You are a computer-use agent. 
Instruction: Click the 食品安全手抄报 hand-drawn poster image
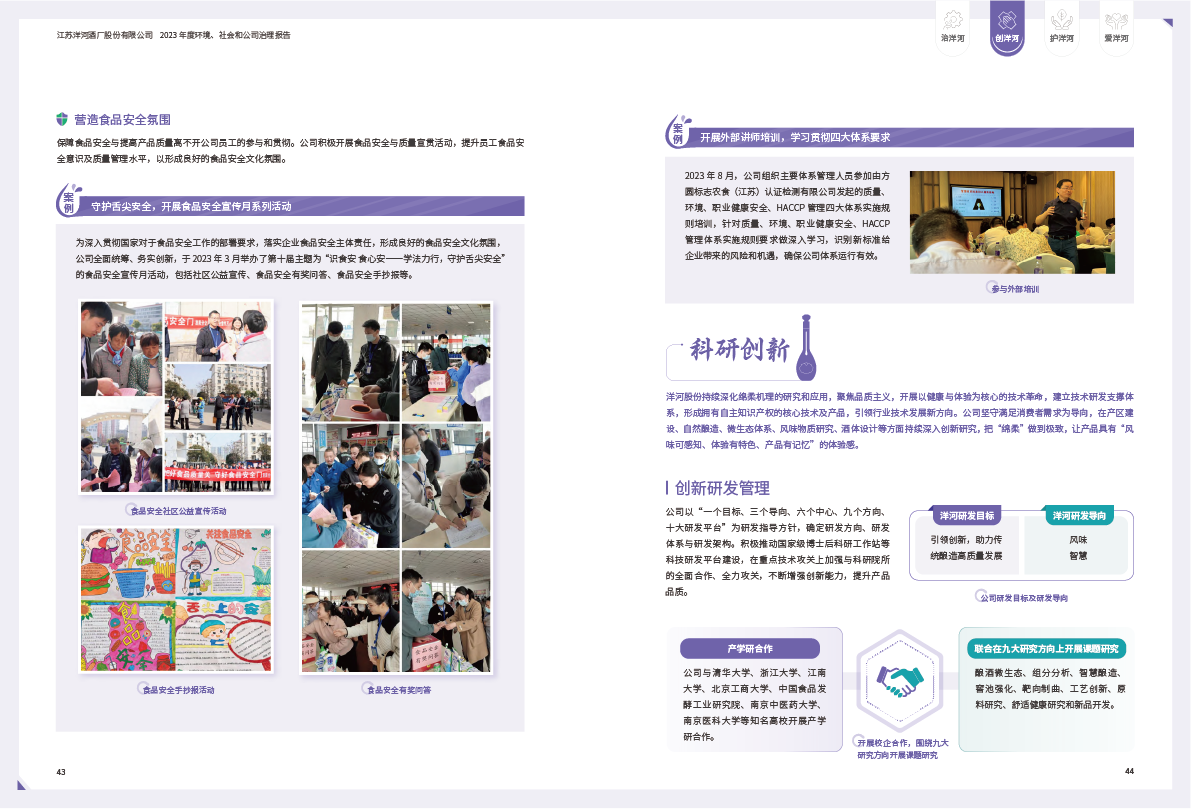point(176,599)
